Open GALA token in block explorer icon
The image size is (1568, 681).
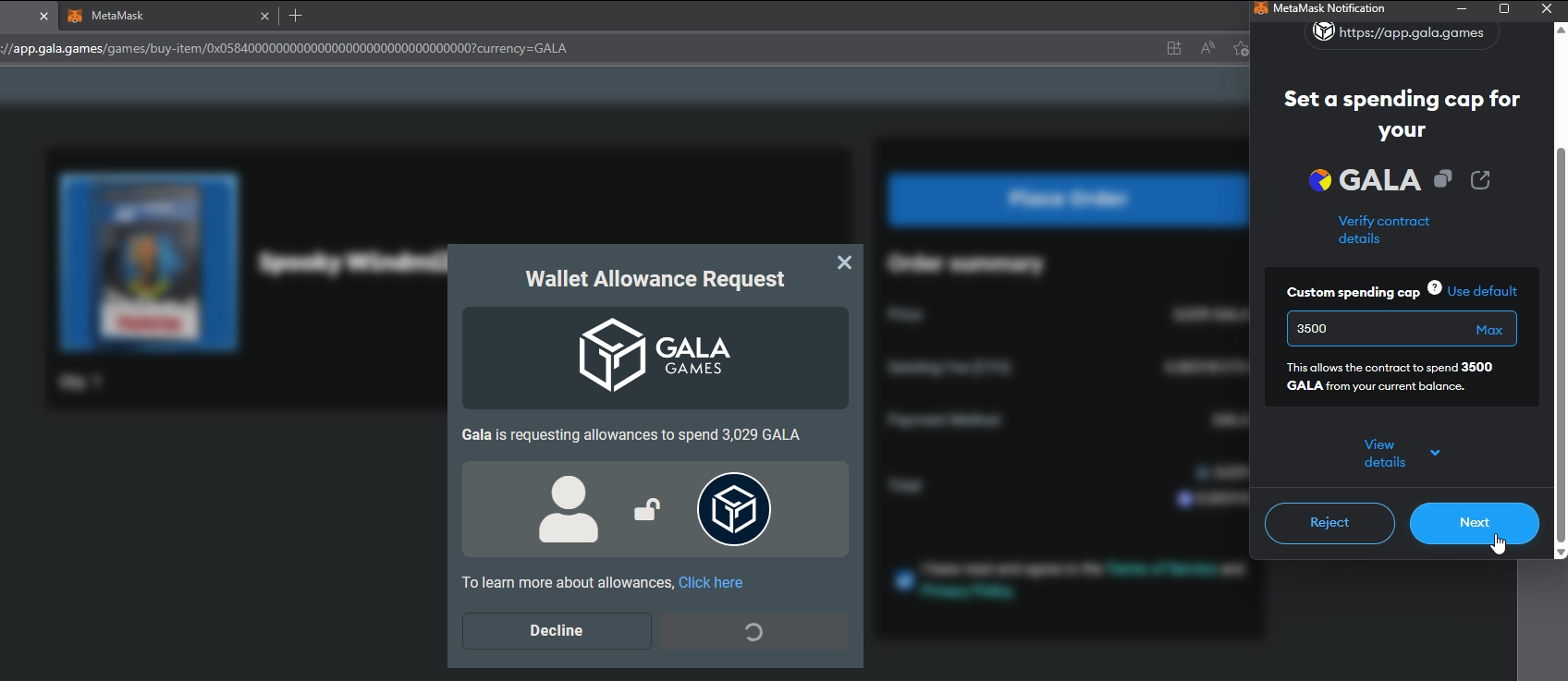click(1480, 179)
